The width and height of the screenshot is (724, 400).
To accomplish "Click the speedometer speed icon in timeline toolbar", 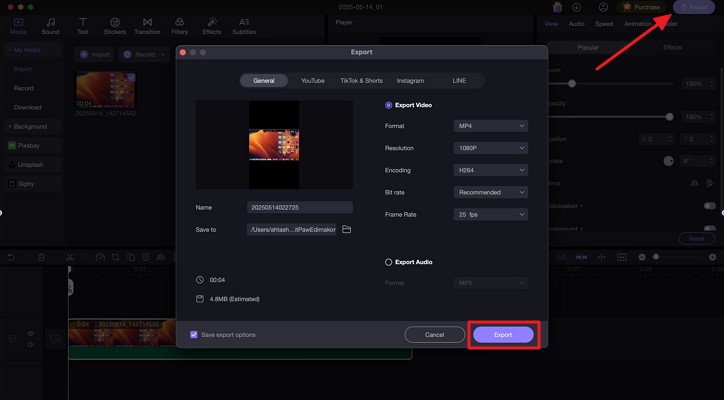I will pos(100,257).
